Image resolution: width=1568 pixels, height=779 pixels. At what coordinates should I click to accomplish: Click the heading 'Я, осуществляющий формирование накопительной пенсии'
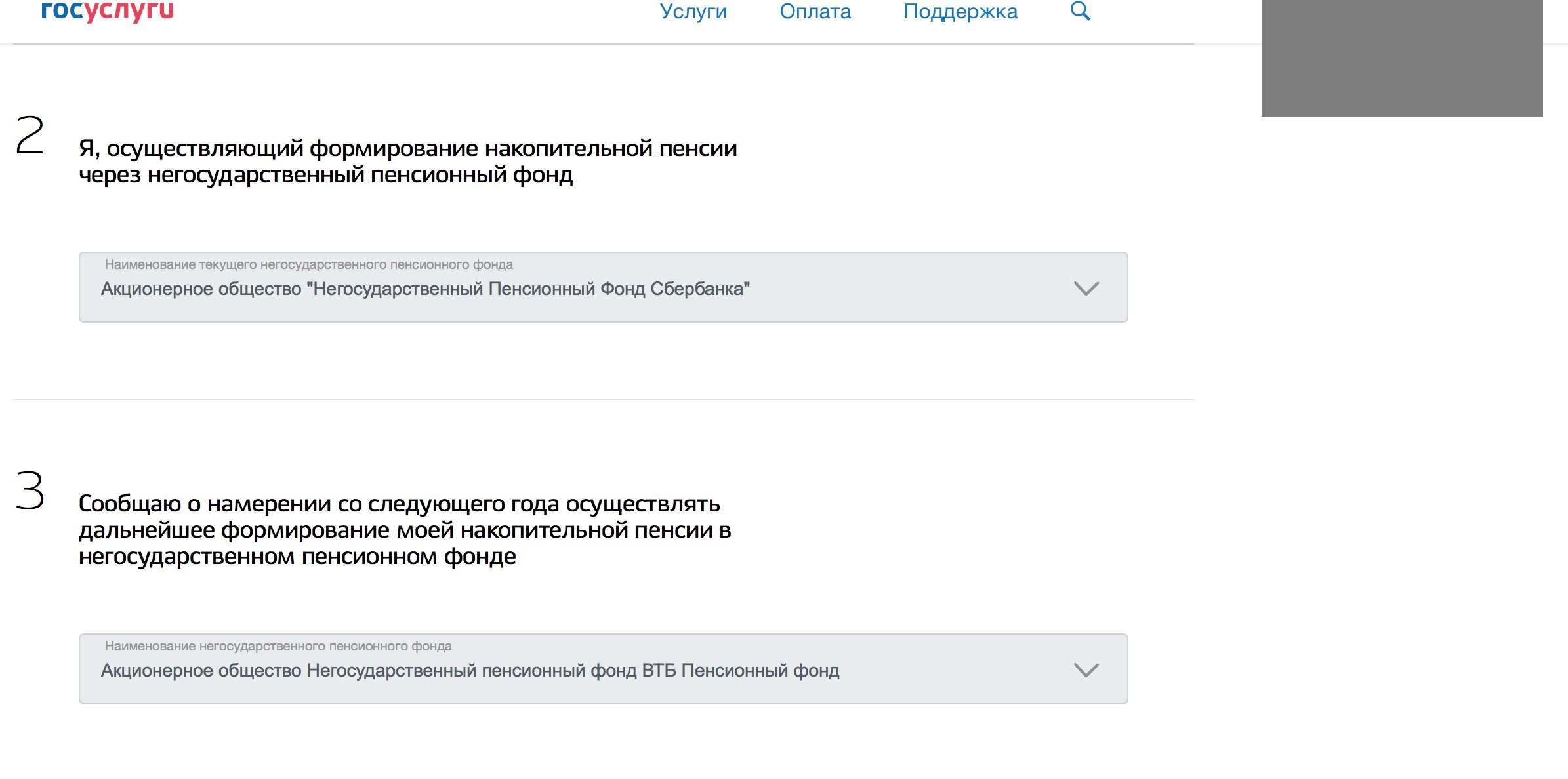[x=407, y=149]
